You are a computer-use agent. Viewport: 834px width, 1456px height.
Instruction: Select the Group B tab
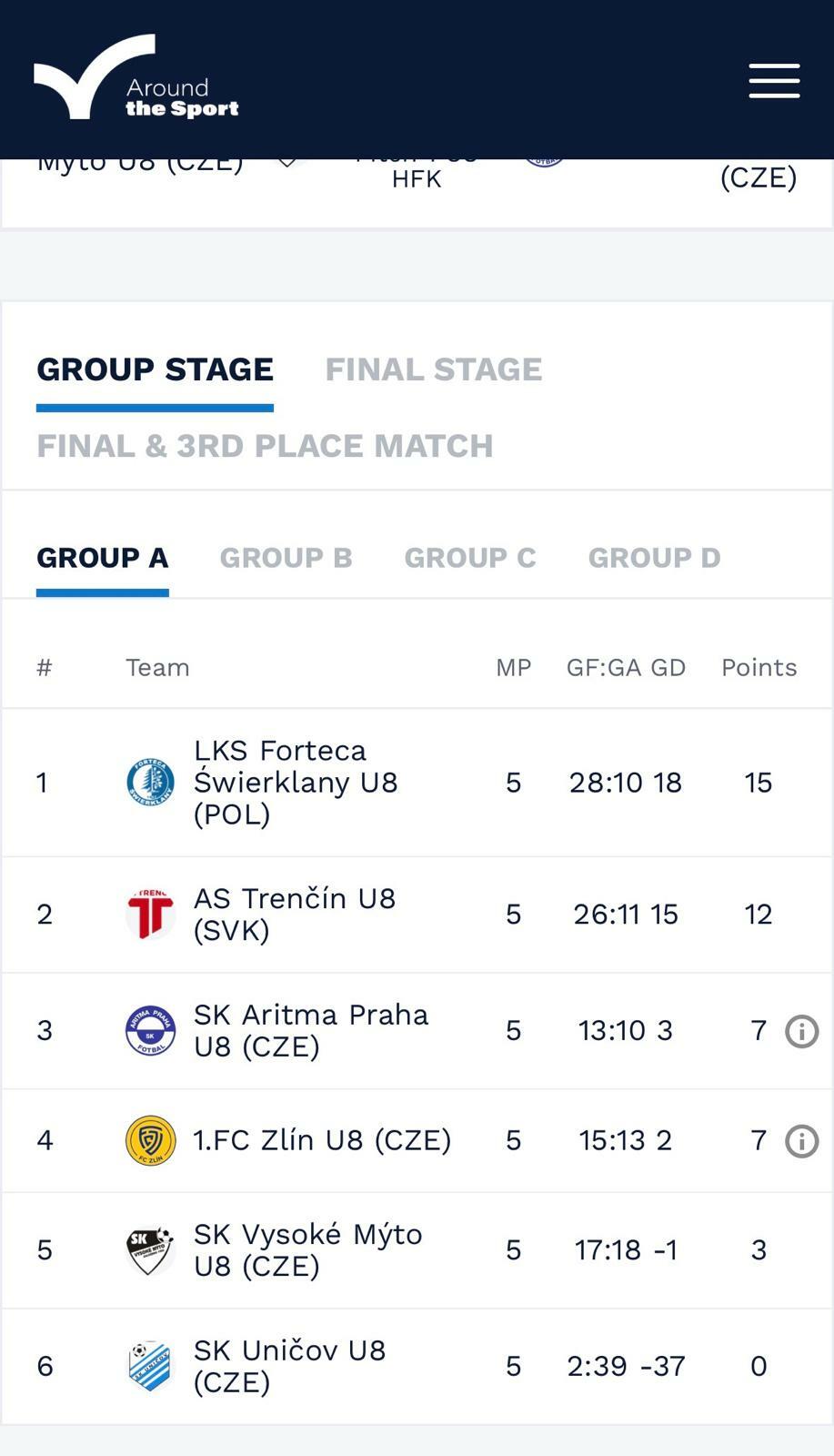click(x=286, y=558)
